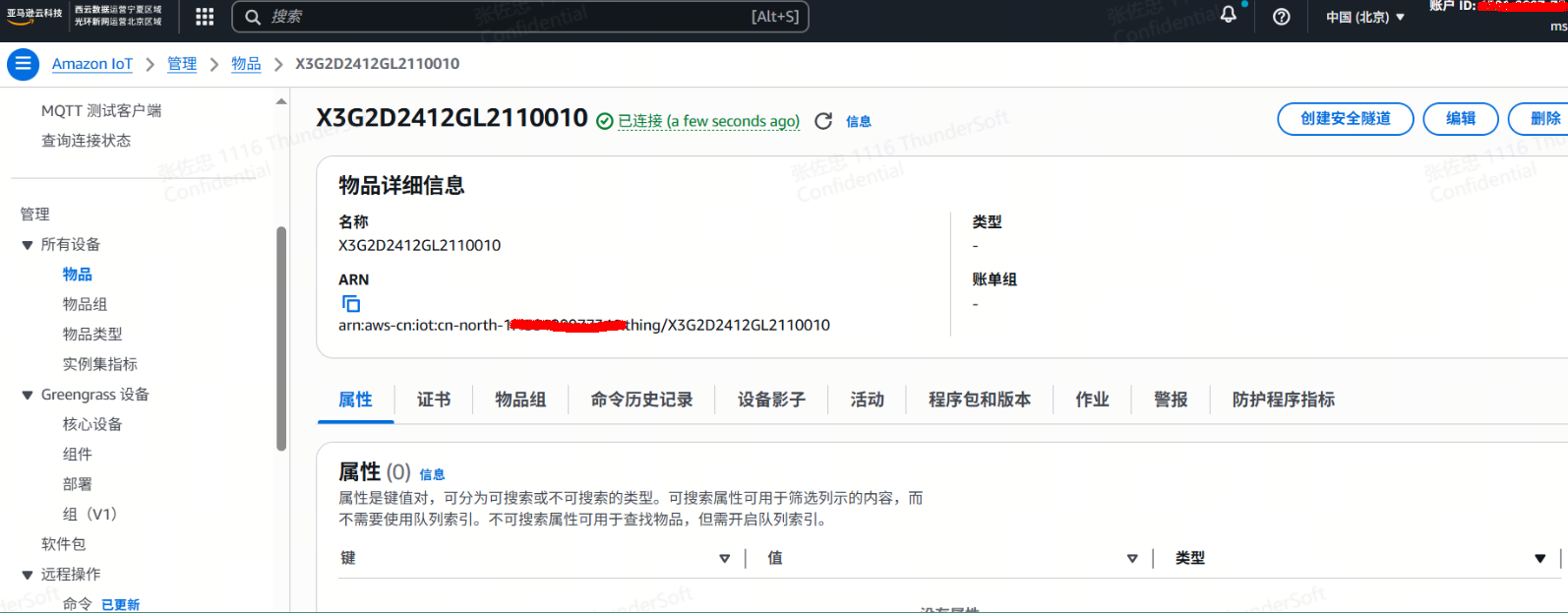Select 命令 in the sidebar
The width and height of the screenshot is (1568, 616).
tap(78, 605)
